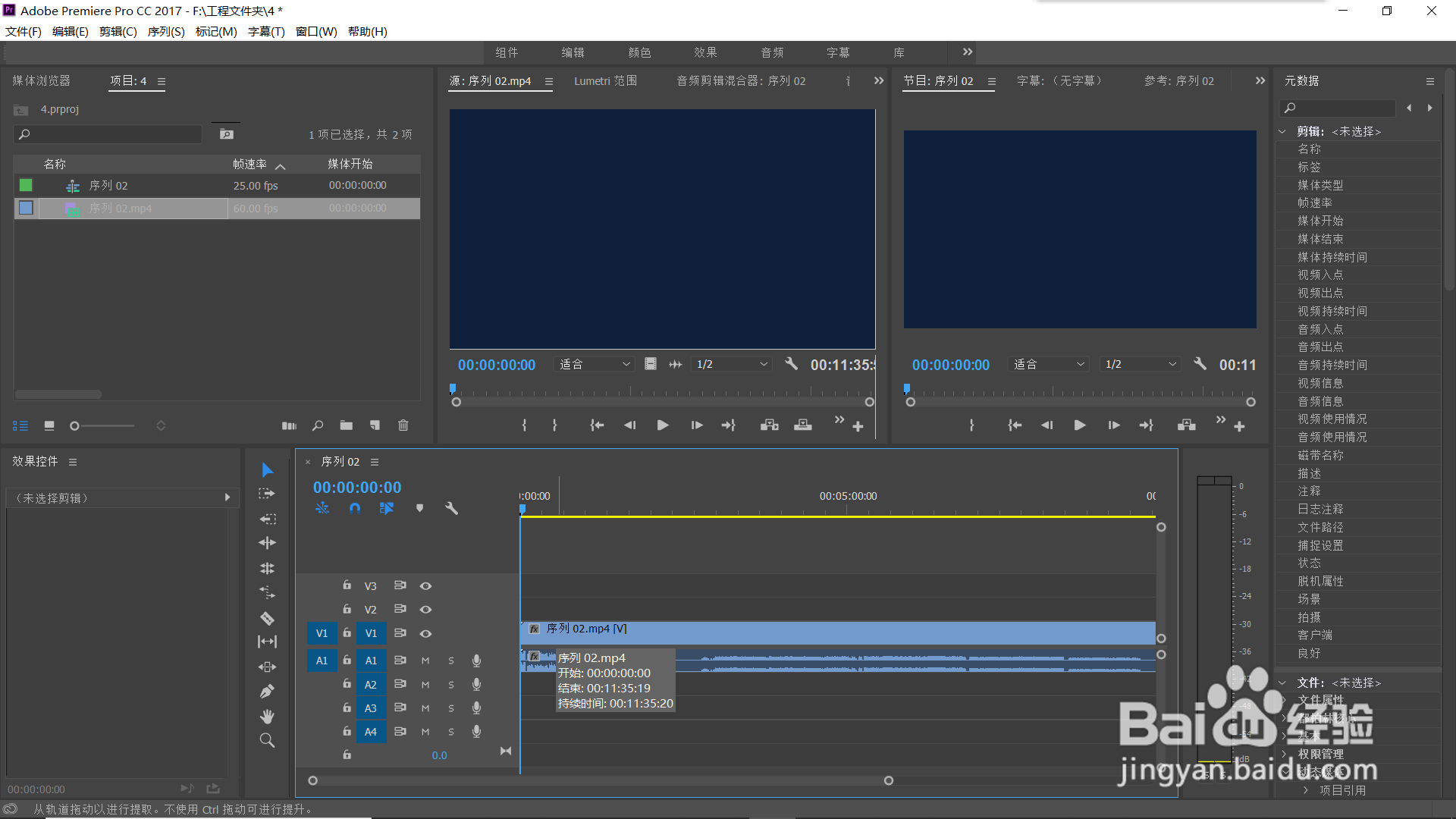Collapse the 剪辑 metadata section
Viewport: 1456px width, 819px height.
[x=1282, y=132]
